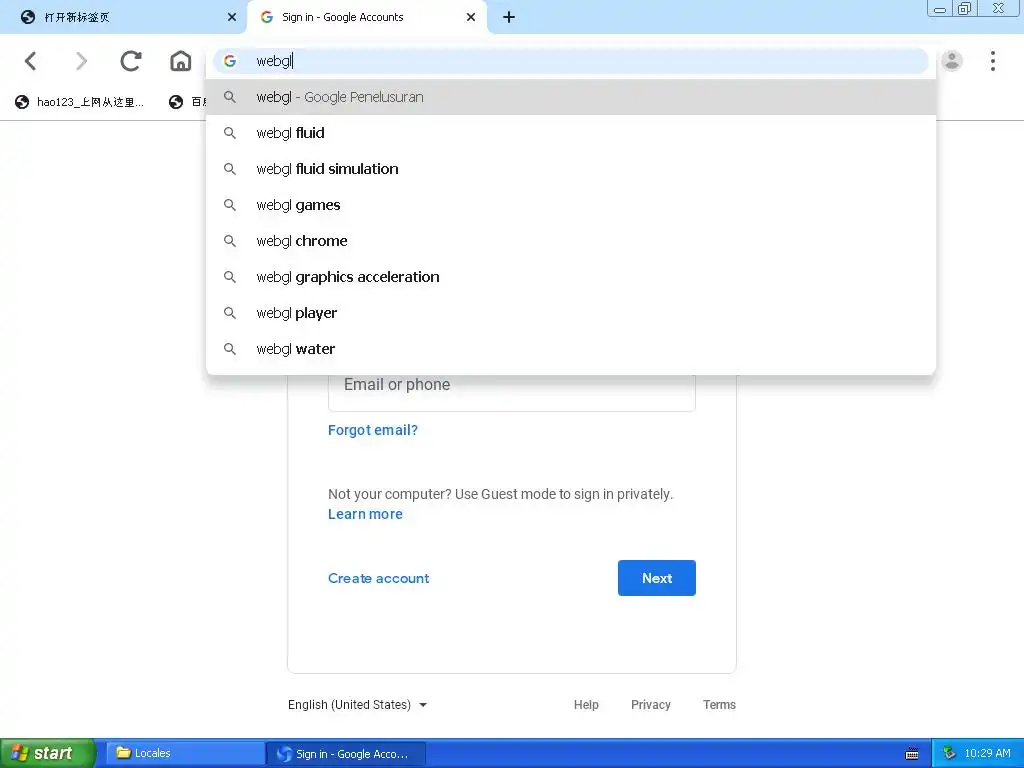
Task: Choose suggestion webgl - Google Penelusuran
Action: click(x=571, y=97)
